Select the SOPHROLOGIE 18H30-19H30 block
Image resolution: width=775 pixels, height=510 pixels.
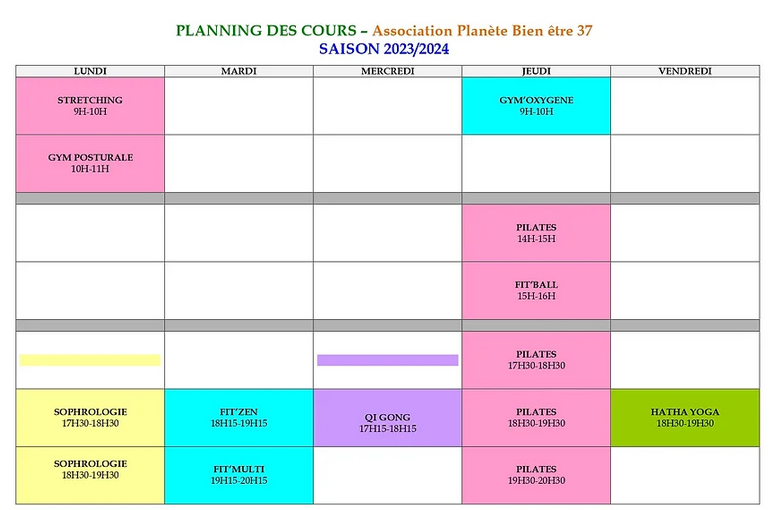click(90, 475)
